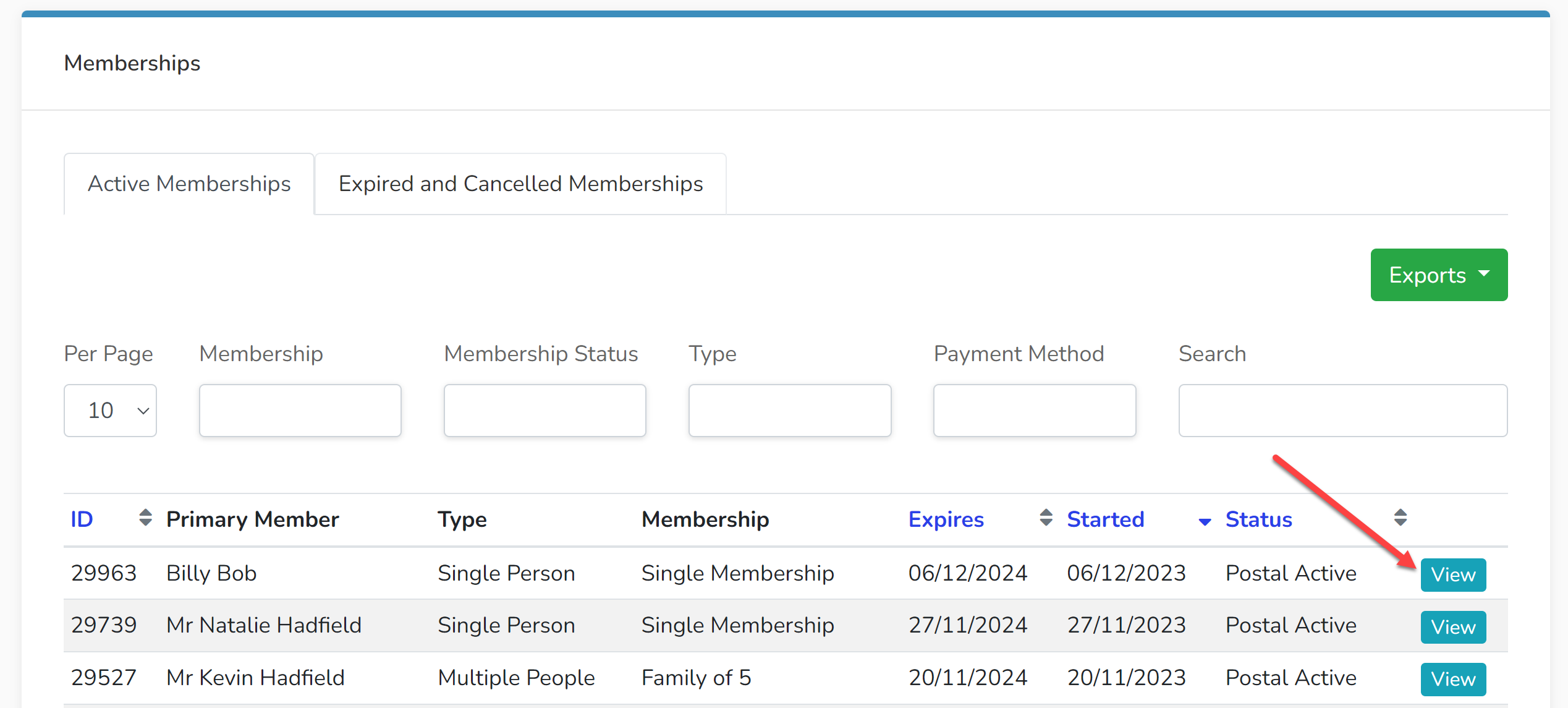Switch to Expired and Cancelled Memberships tab

(520, 184)
